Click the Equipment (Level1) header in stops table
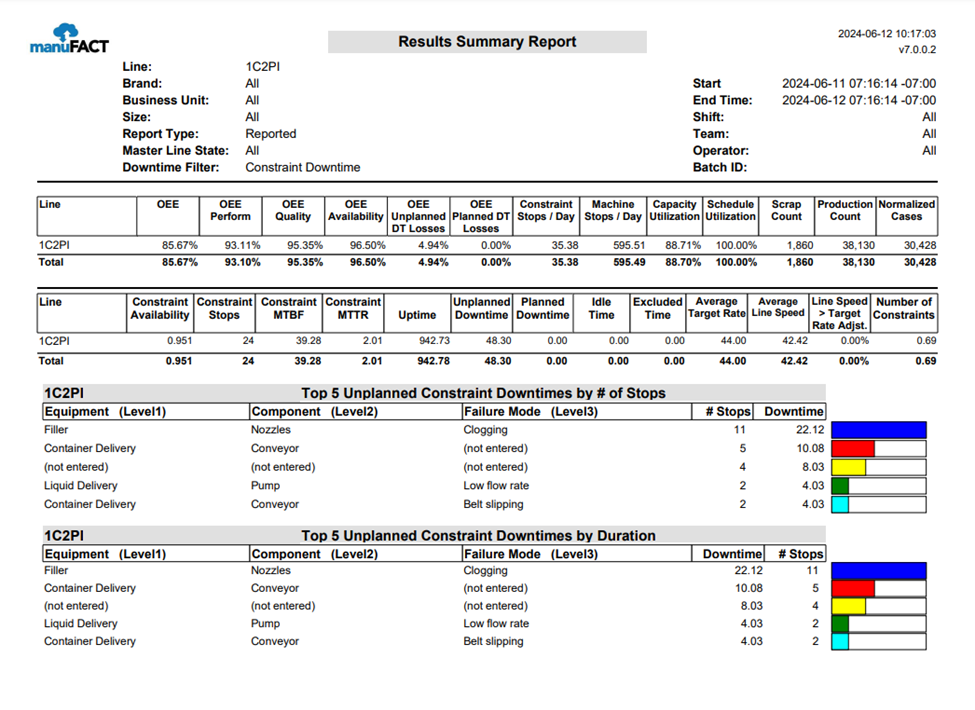This screenshot has width=975, height=710. tap(105, 412)
